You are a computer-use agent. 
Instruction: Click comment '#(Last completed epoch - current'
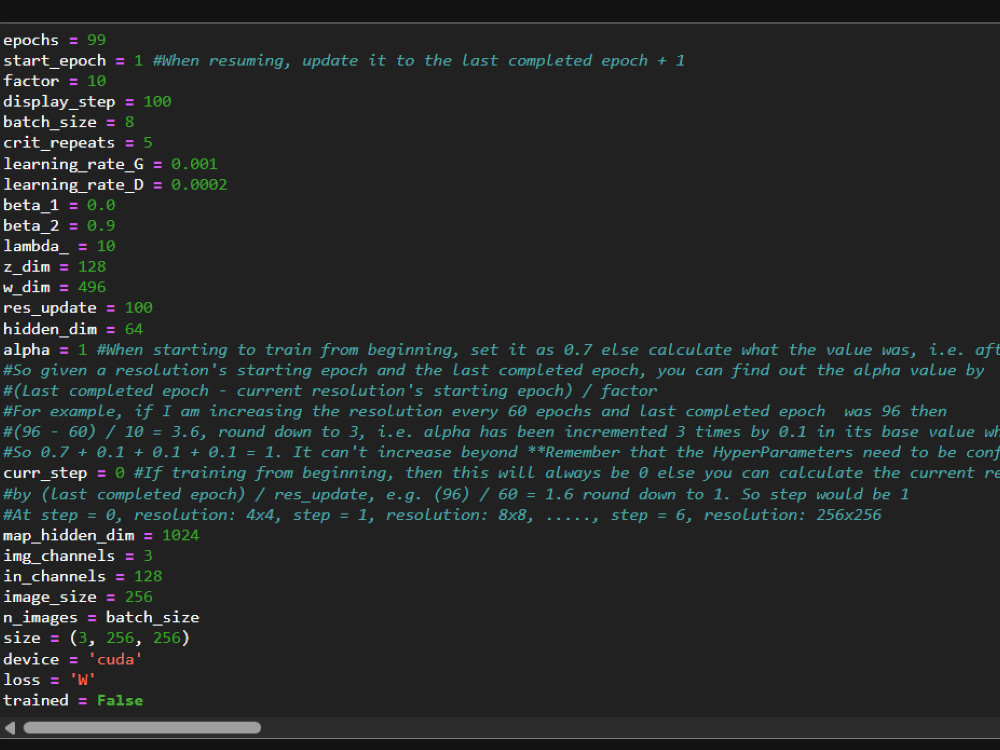click(330, 390)
